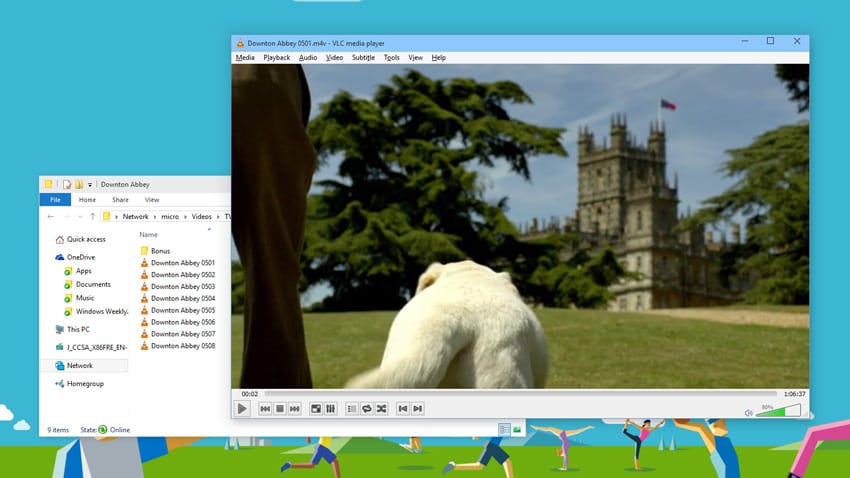Open the blue File tab in Explorer
This screenshot has height=478, width=850.
(54, 200)
